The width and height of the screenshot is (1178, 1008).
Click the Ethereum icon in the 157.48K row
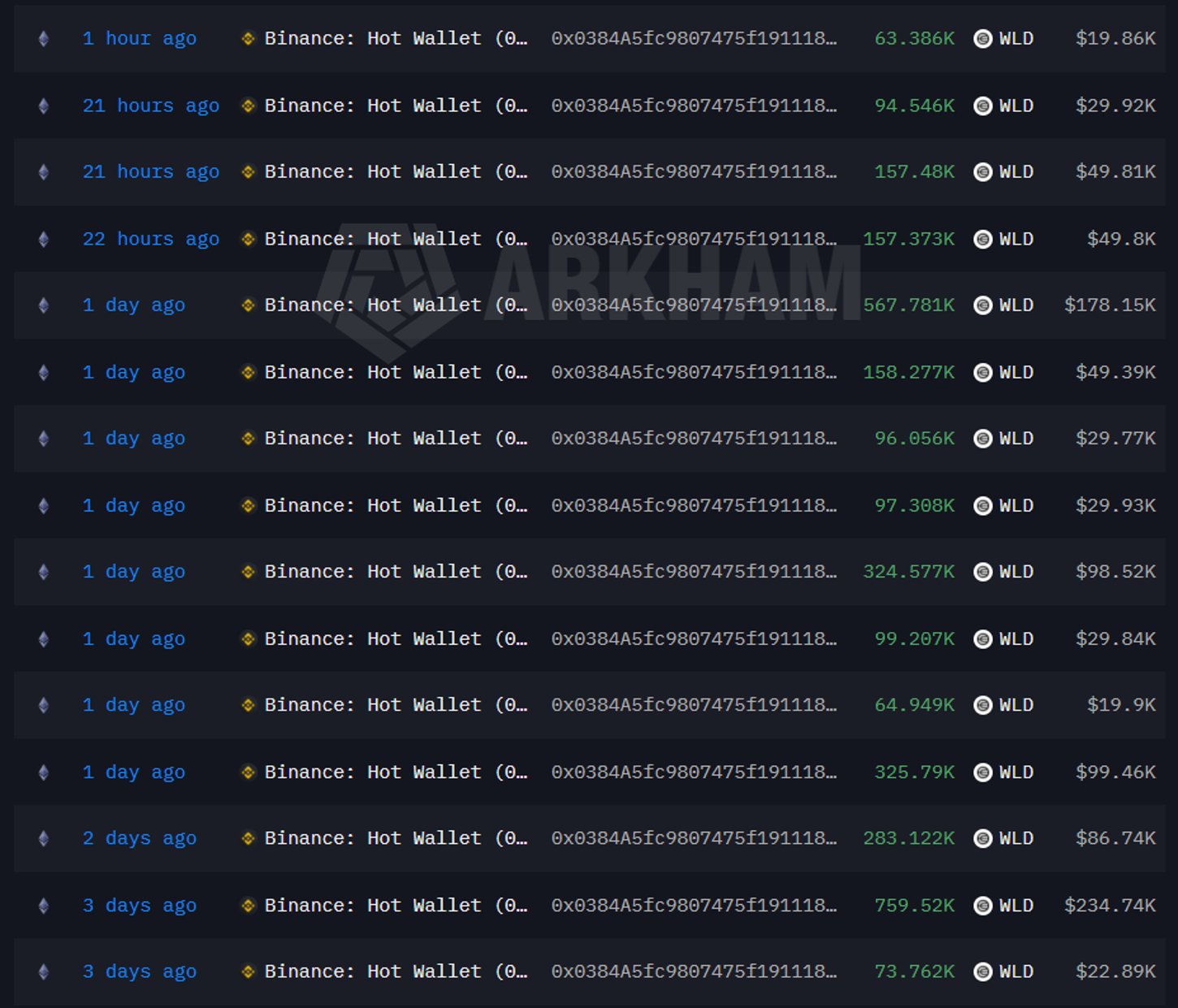click(x=44, y=172)
